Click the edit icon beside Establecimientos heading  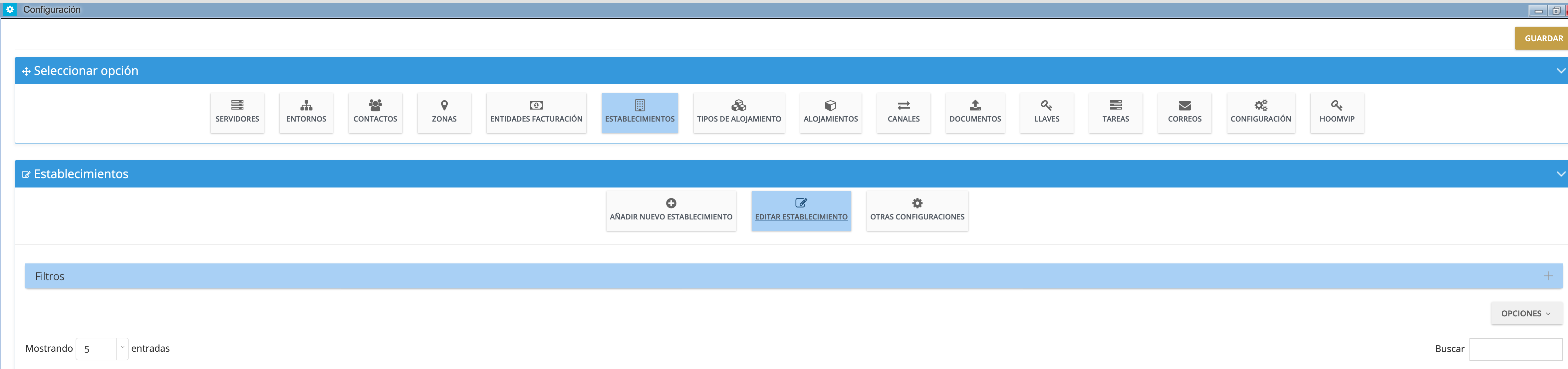26,175
